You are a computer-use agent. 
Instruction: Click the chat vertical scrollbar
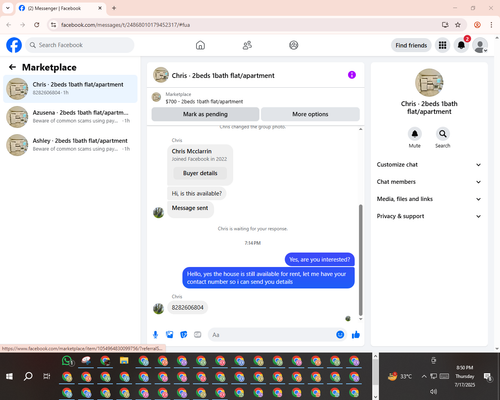pos(360,260)
